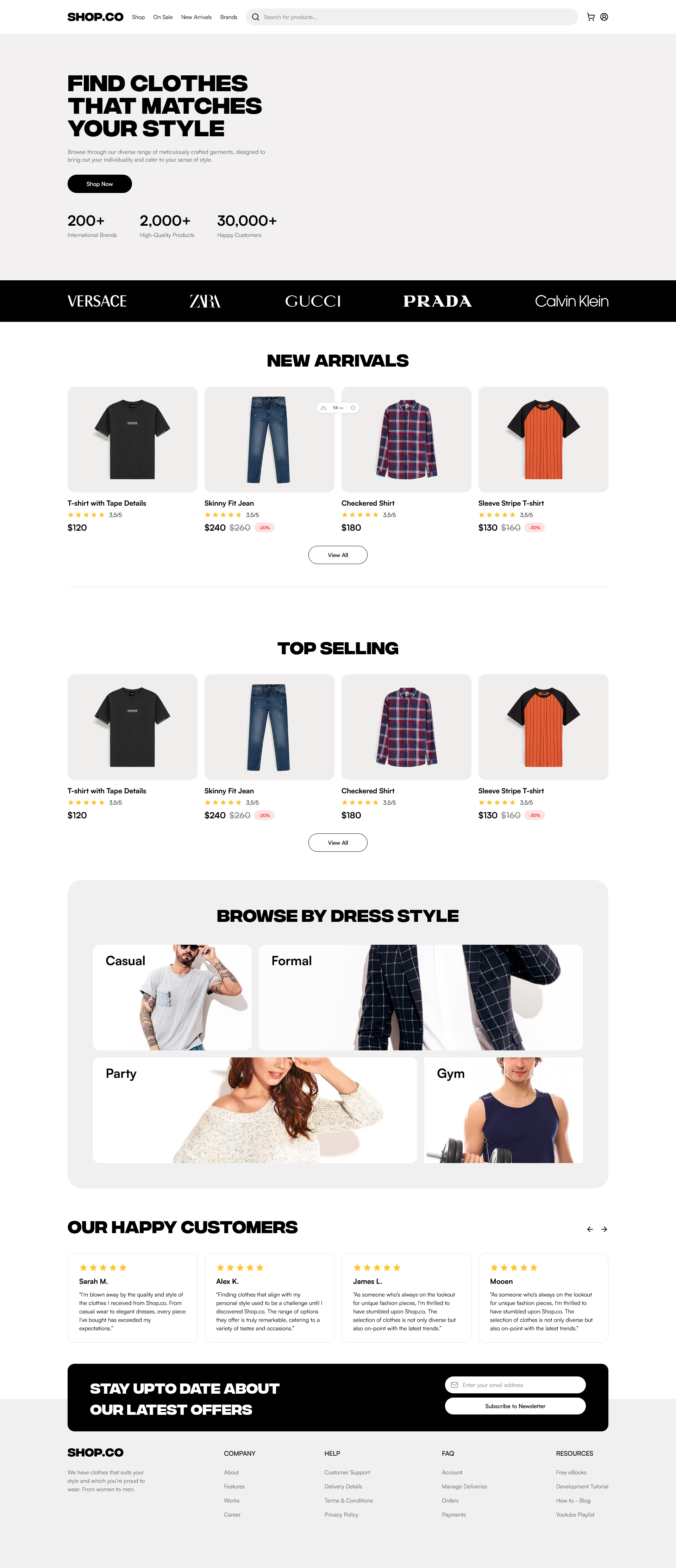Focus the email address field
Viewport: 676px width, 1568px height.
tap(515, 1385)
